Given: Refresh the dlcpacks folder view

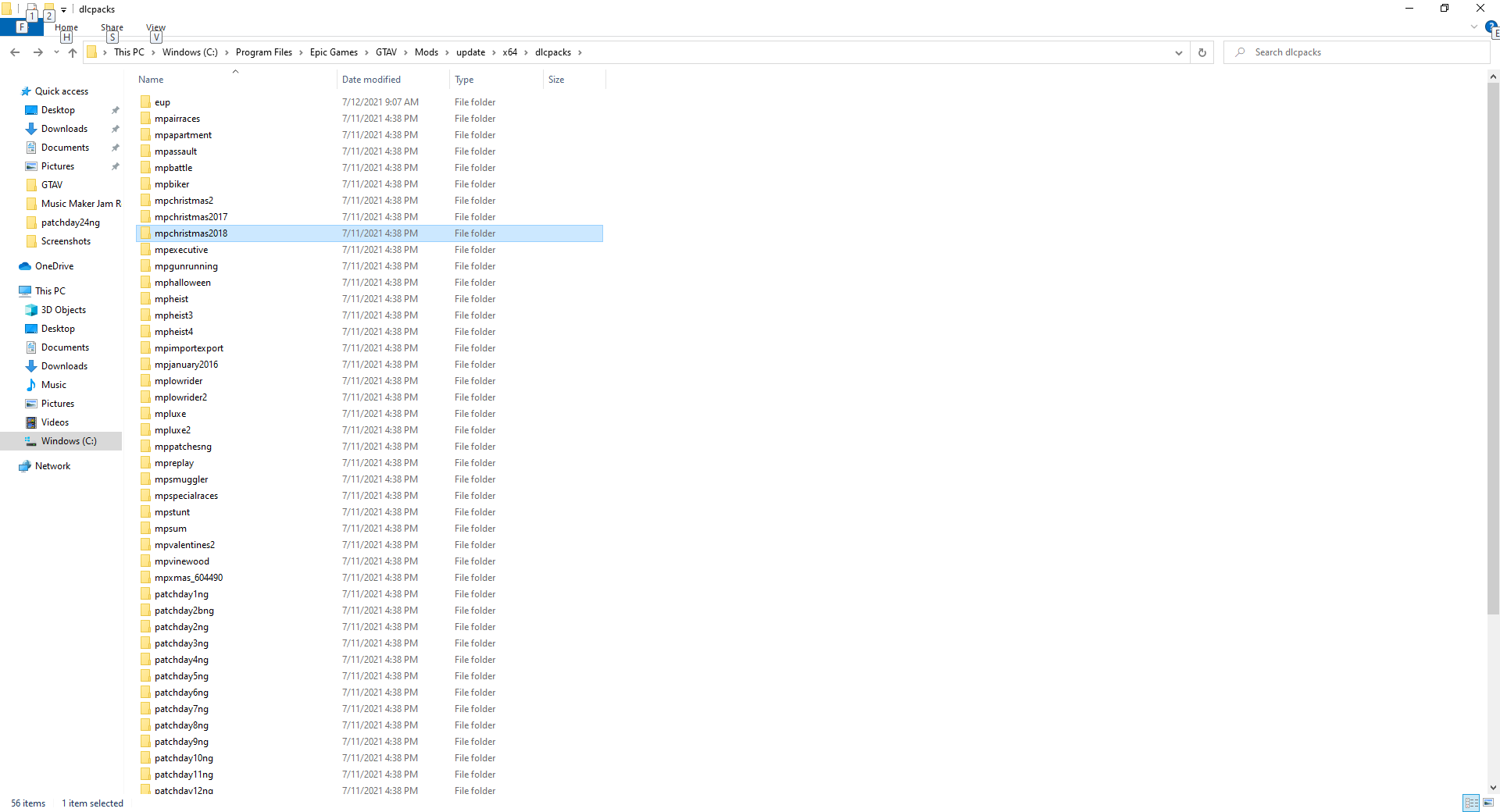Looking at the screenshot, I should (x=1202, y=52).
